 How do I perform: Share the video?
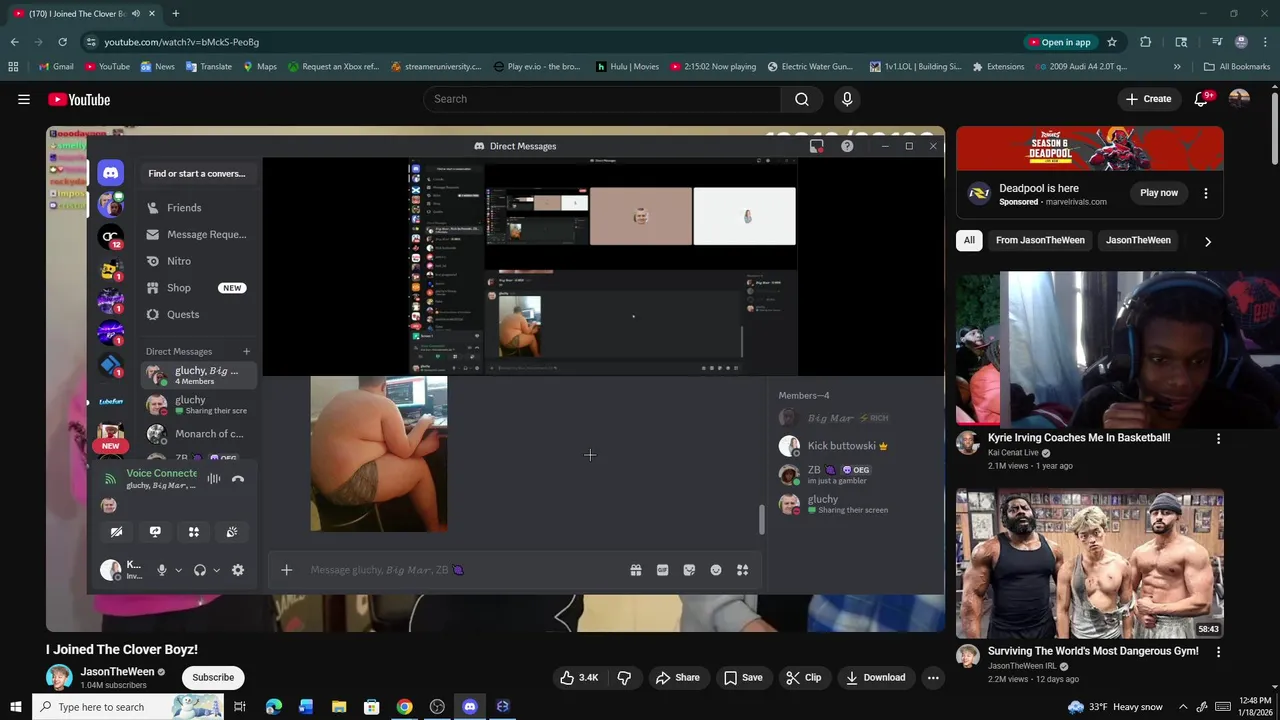pyautogui.click(x=677, y=677)
